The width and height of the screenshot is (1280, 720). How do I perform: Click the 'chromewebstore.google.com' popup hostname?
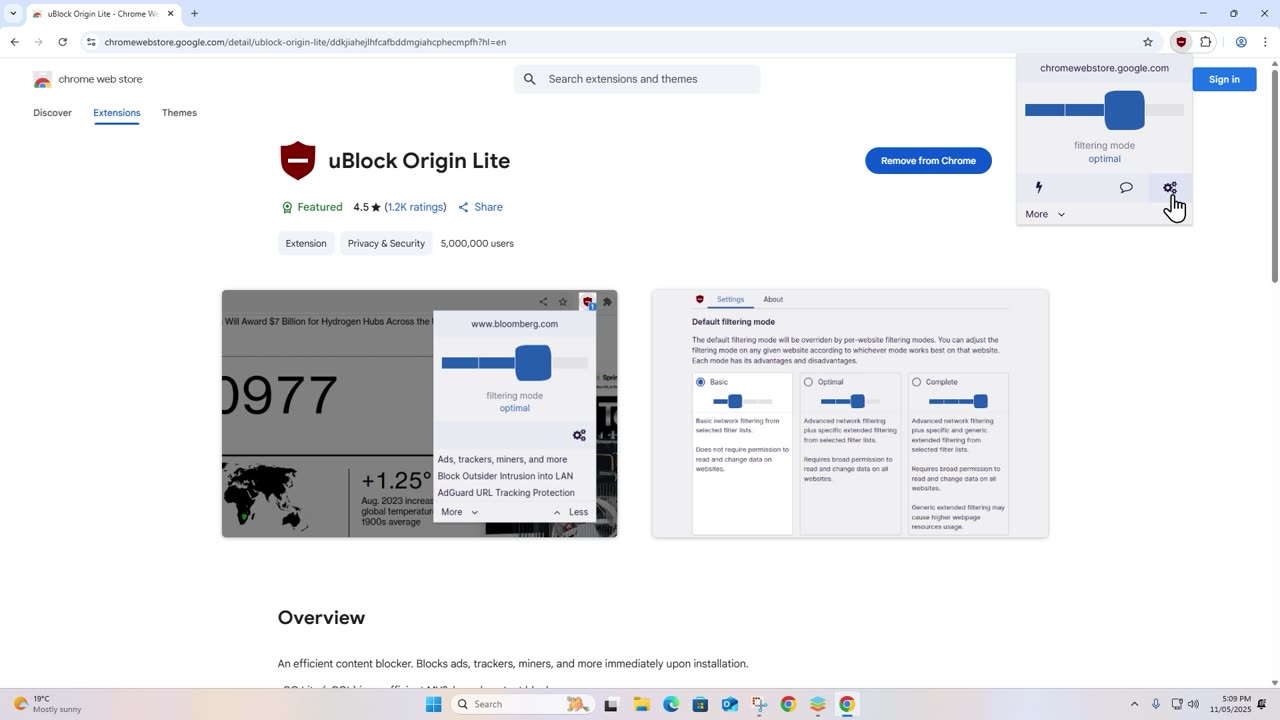[x=1104, y=68]
